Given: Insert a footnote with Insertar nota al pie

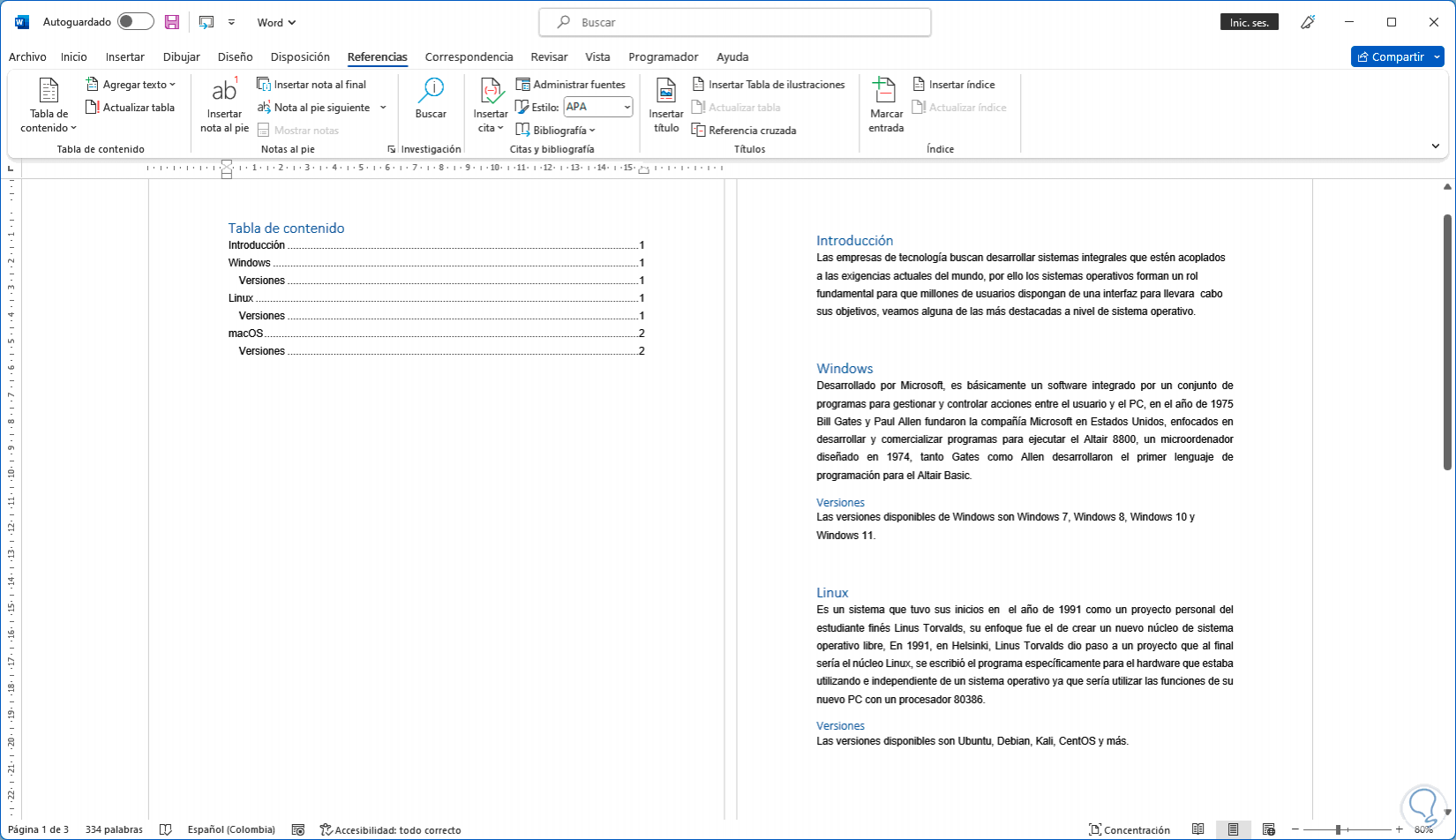Looking at the screenshot, I should click(224, 105).
